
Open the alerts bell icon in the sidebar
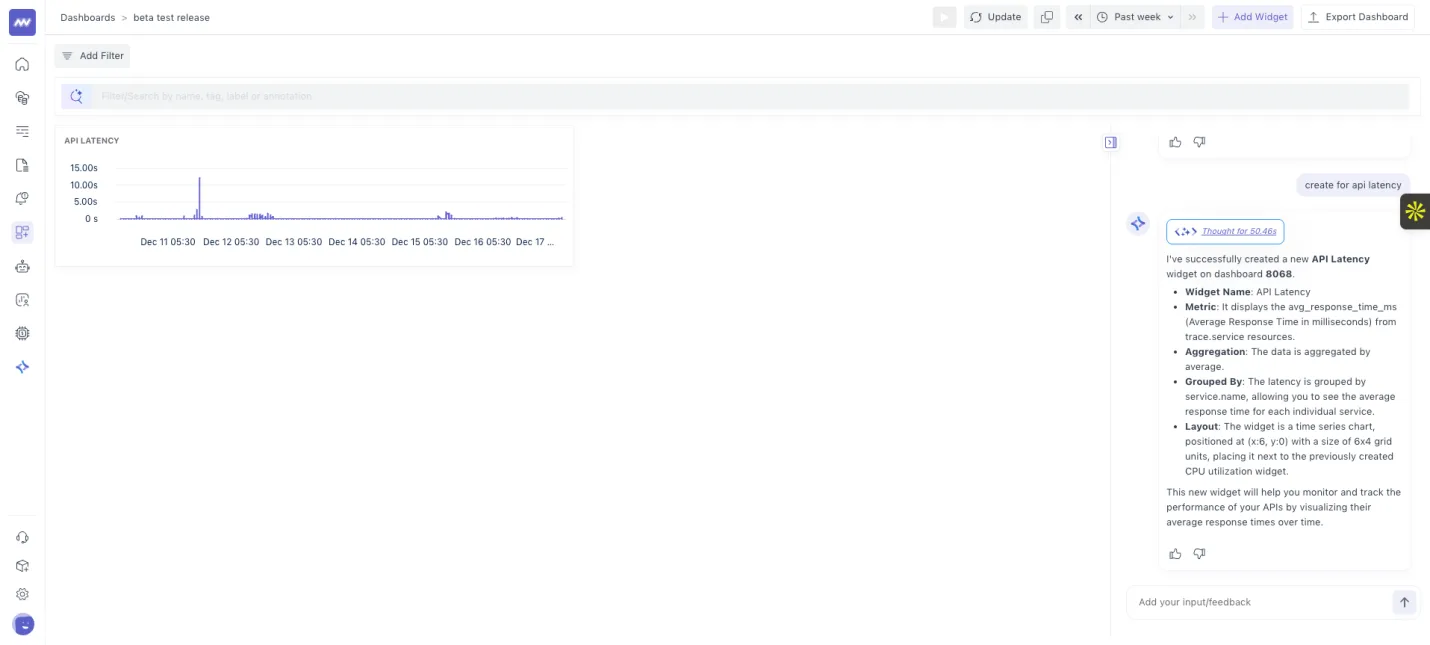(x=22, y=198)
